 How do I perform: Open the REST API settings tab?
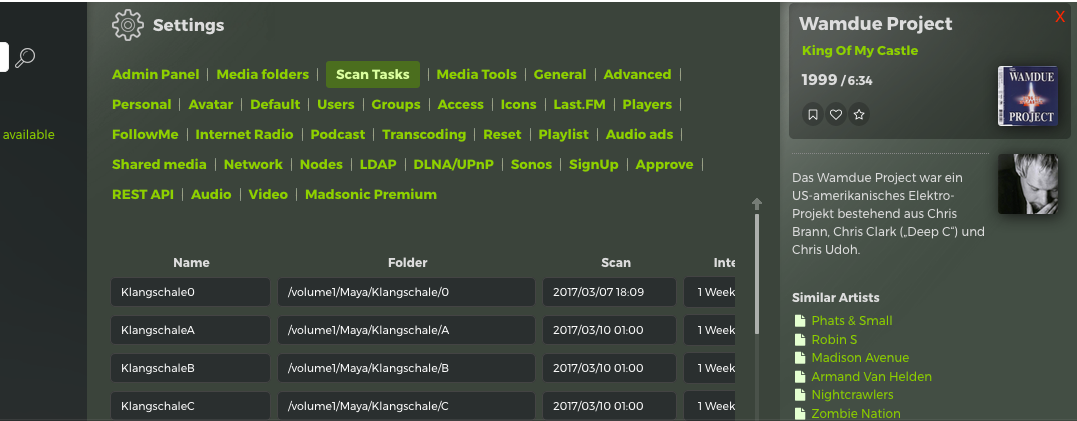click(143, 194)
